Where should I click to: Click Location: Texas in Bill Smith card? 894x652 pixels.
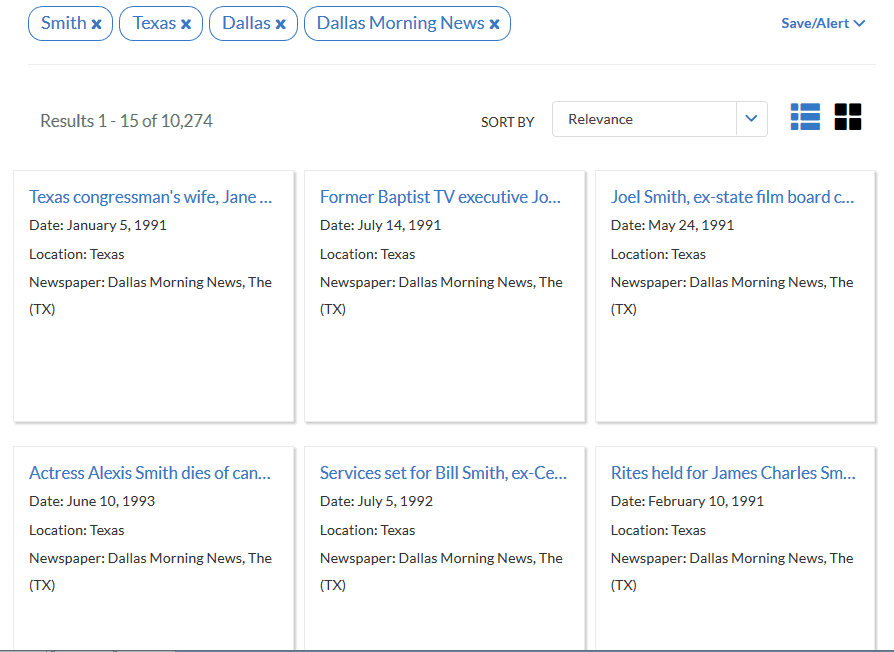(367, 530)
